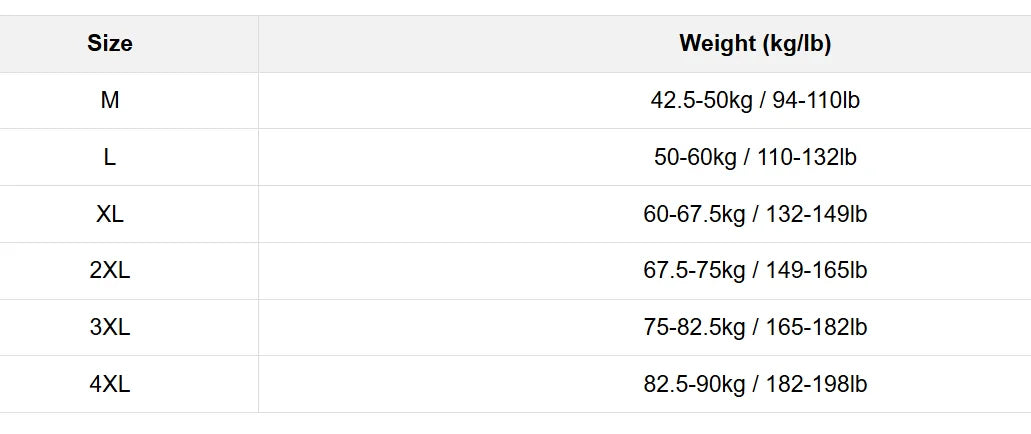Pick the 149-165lb value for 2XL

816,272
